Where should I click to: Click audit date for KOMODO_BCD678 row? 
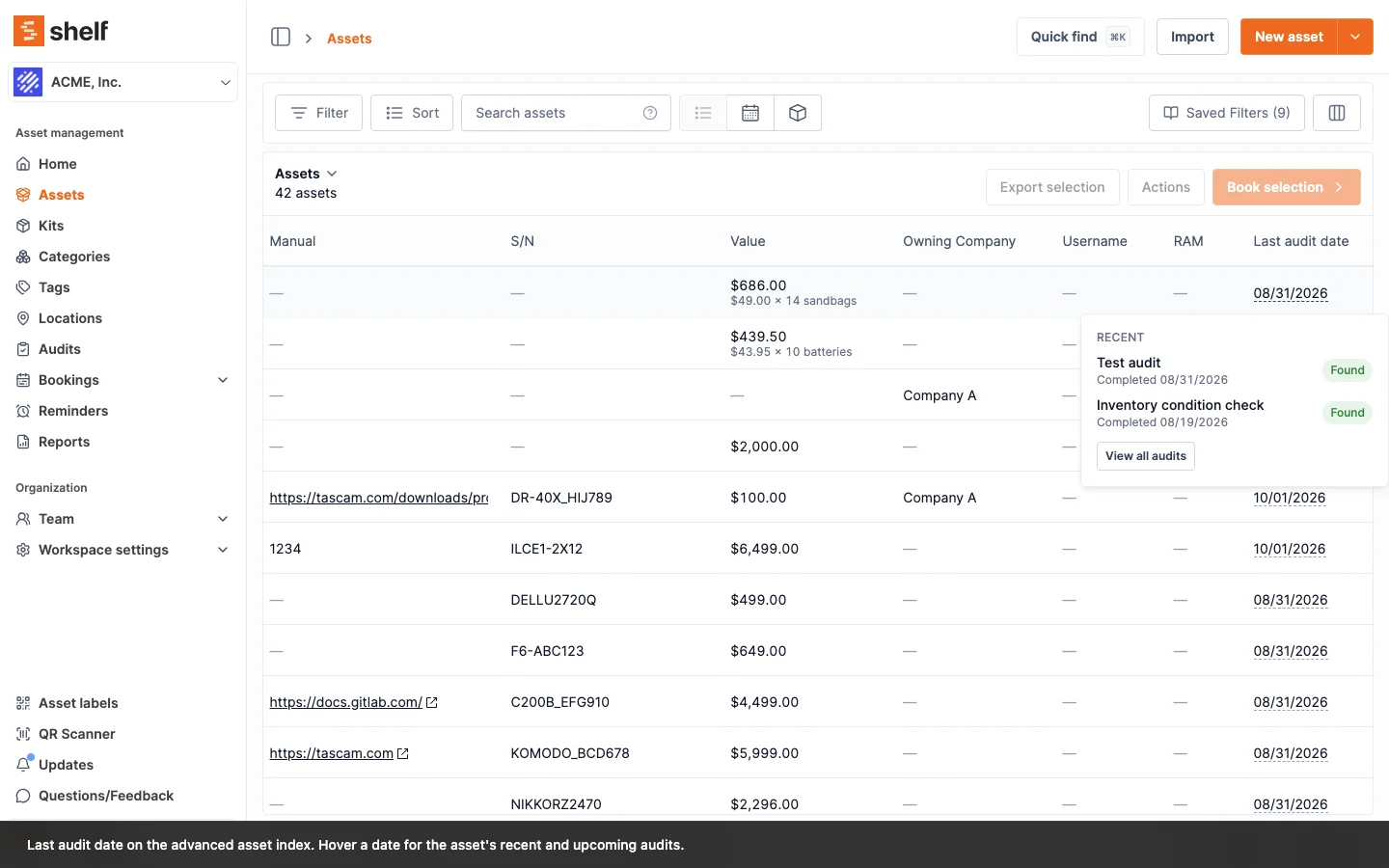(x=1291, y=753)
